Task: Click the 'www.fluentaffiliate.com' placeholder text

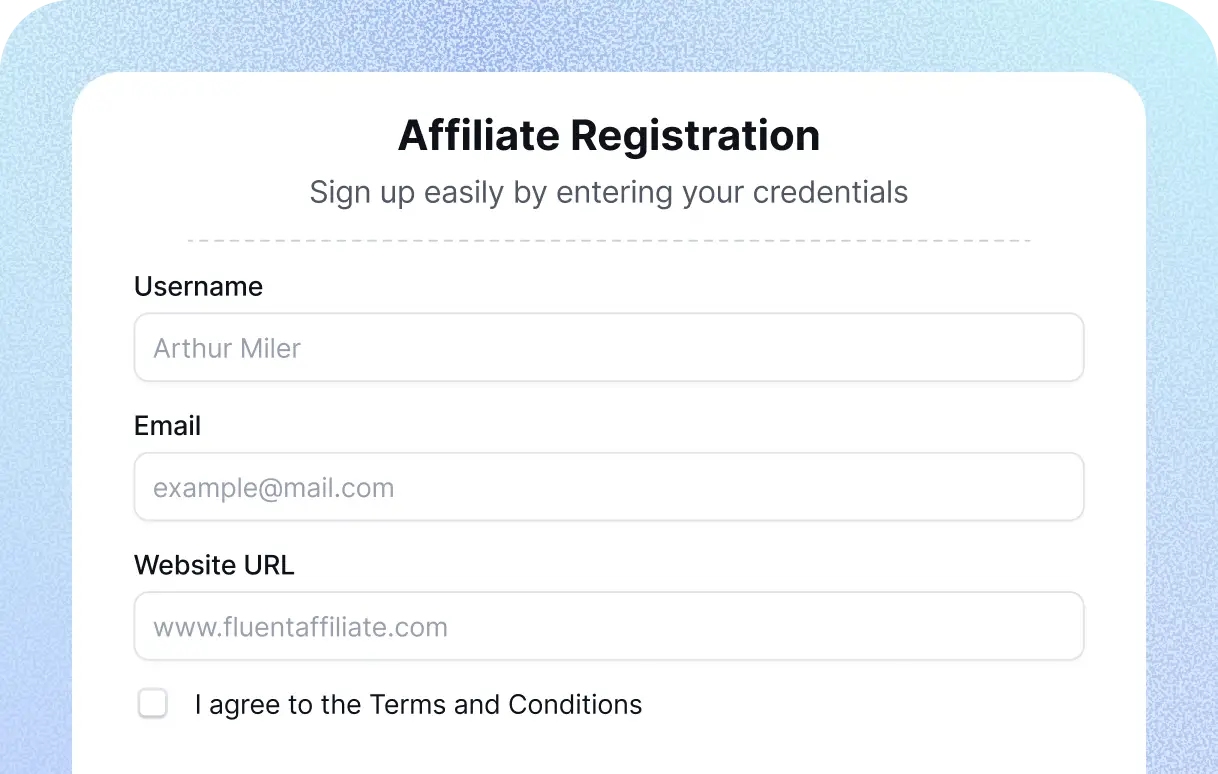Action: [300, 628]
